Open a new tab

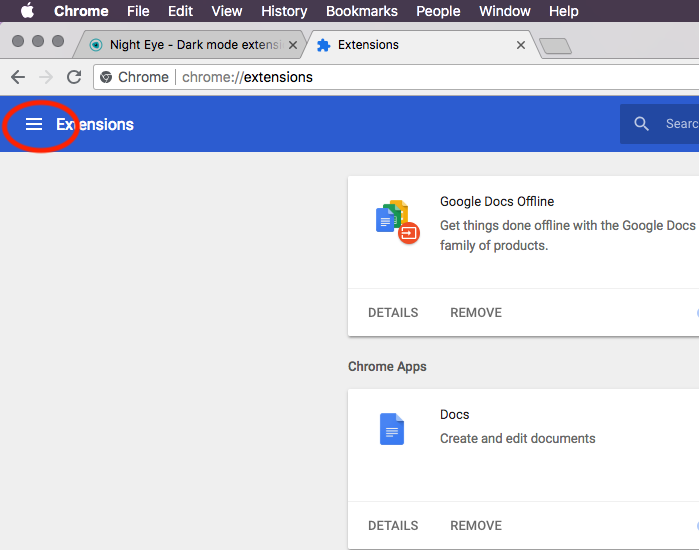[555, 46]
